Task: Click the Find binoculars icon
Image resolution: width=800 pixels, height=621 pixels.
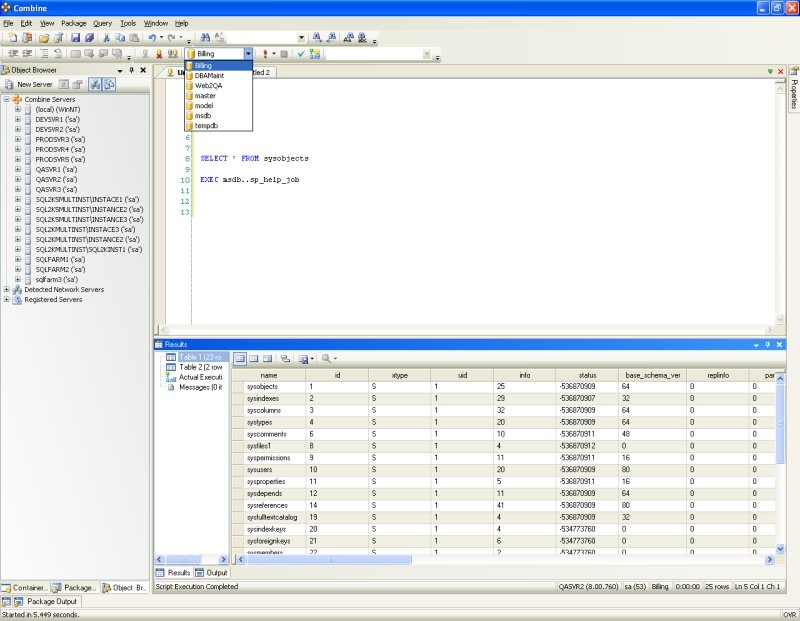Action: pyautogui.click(x=205, y=38)
